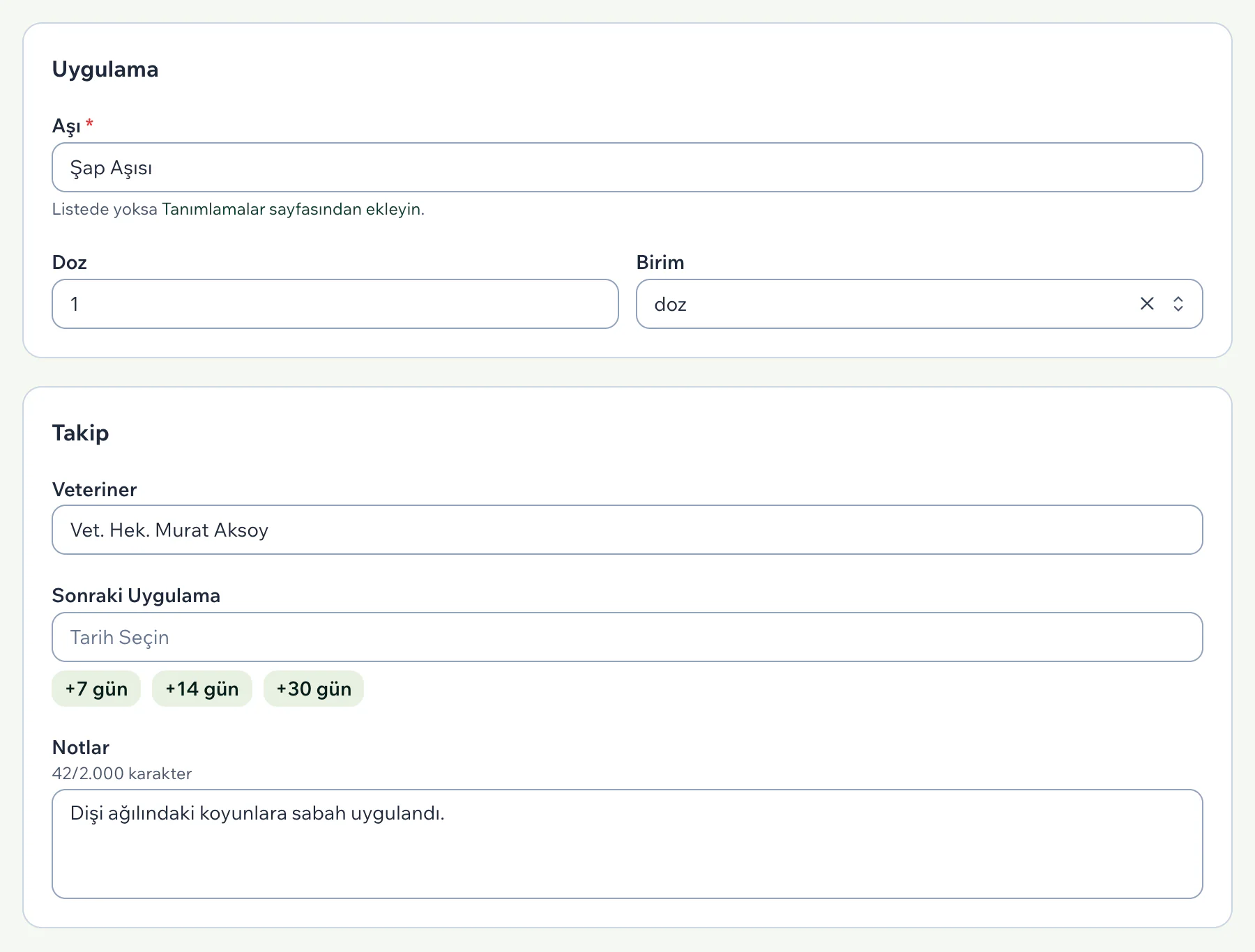Click the Takip section heading
This screenshot has height=952, width=1255.
point(81,433)
